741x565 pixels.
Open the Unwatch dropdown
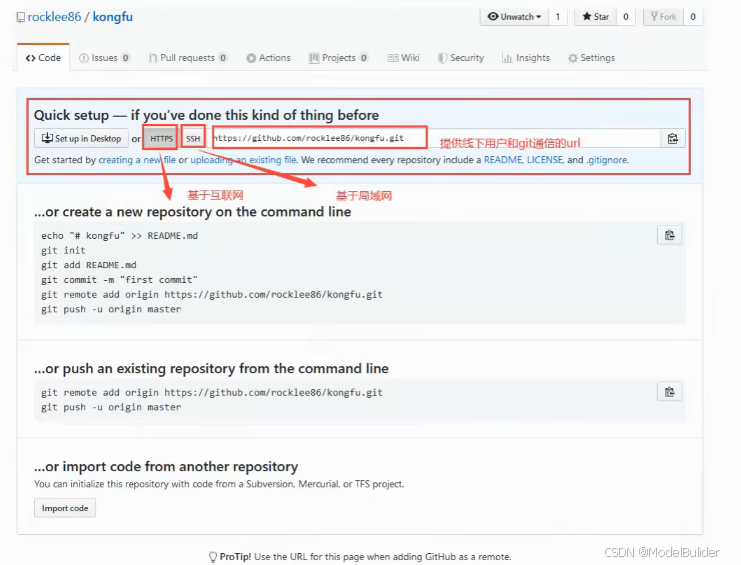point(514,17)
